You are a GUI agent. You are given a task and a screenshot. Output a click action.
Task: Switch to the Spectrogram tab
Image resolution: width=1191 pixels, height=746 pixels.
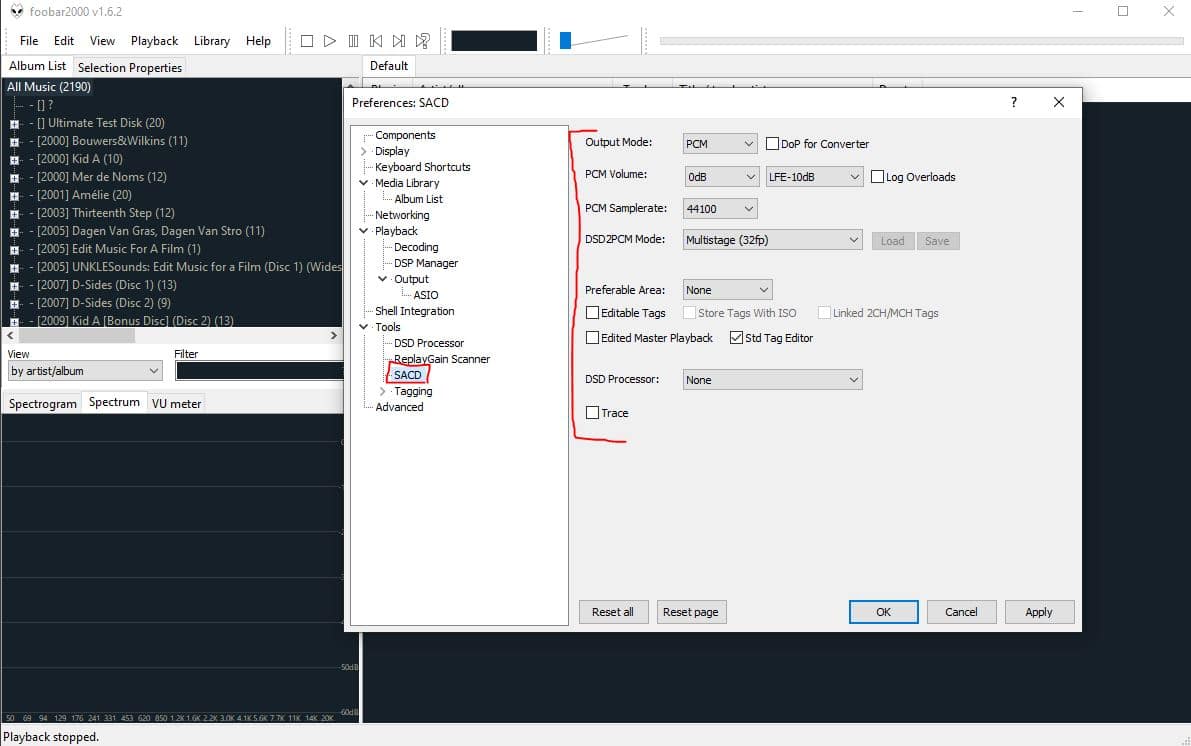click(x=43, y=403)
